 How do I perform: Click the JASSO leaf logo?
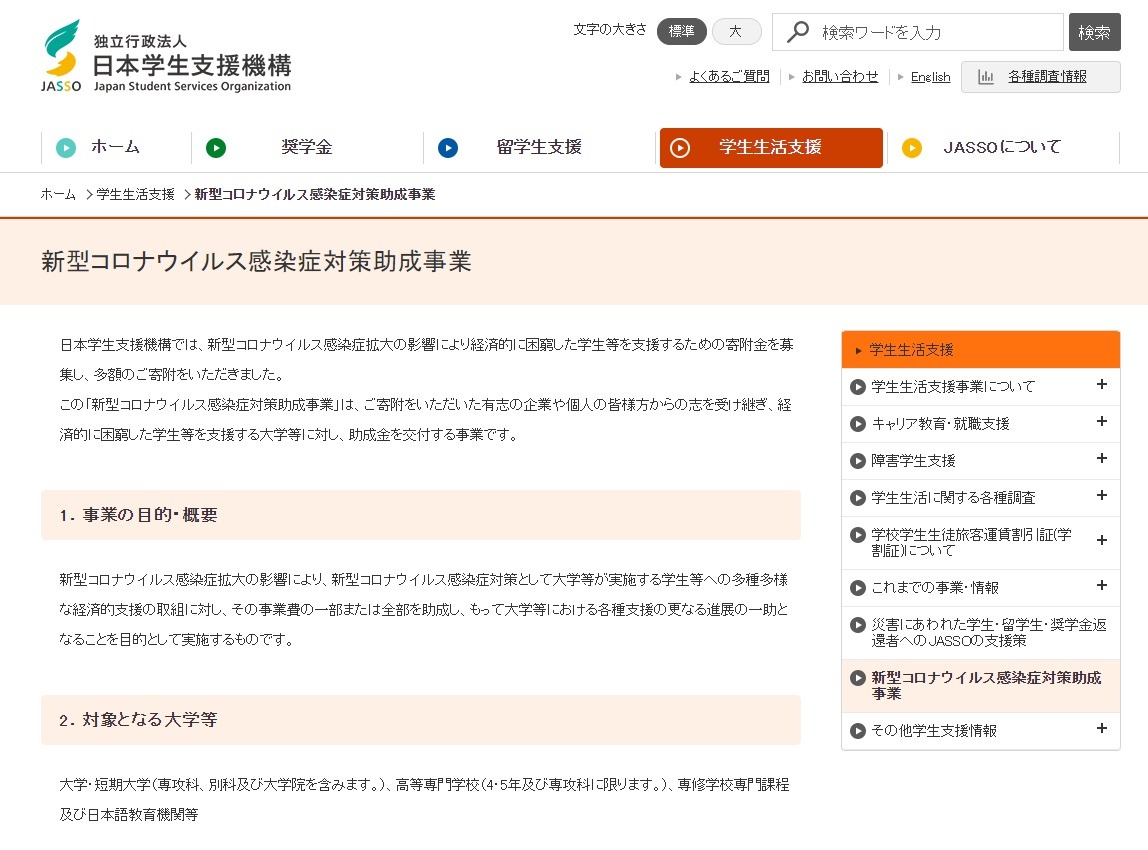pyautogui.click(x=62, y=51)
